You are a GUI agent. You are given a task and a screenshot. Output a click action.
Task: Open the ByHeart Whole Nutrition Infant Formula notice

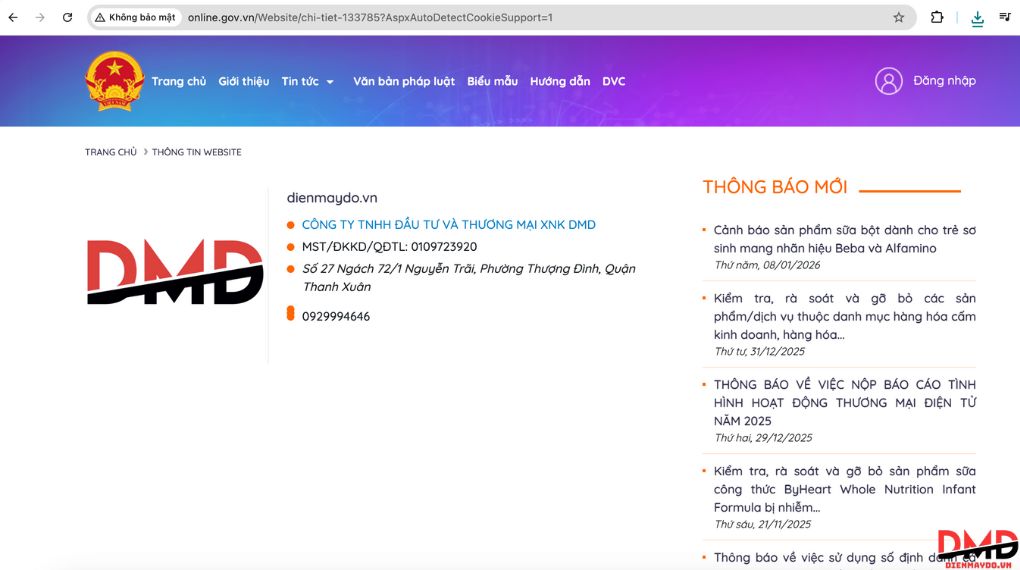(844, 489)
